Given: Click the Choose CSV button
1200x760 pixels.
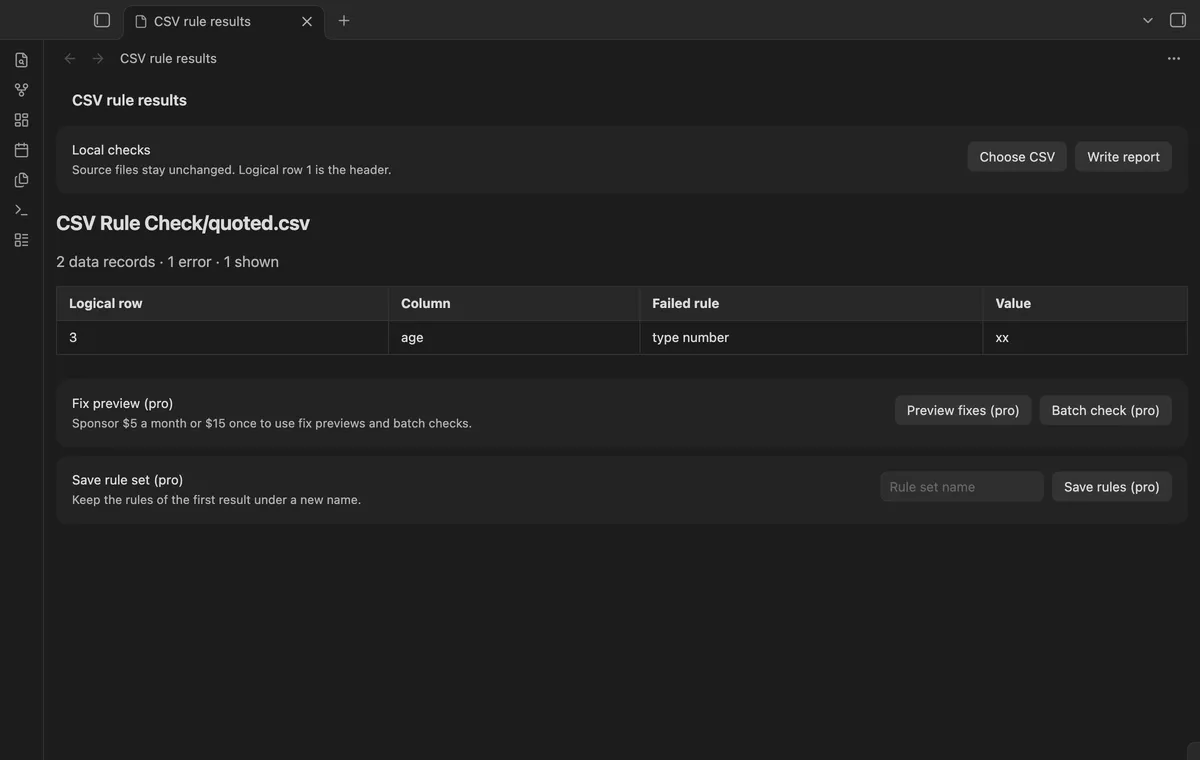Looking at the screenshot, I should [1017, 157].
